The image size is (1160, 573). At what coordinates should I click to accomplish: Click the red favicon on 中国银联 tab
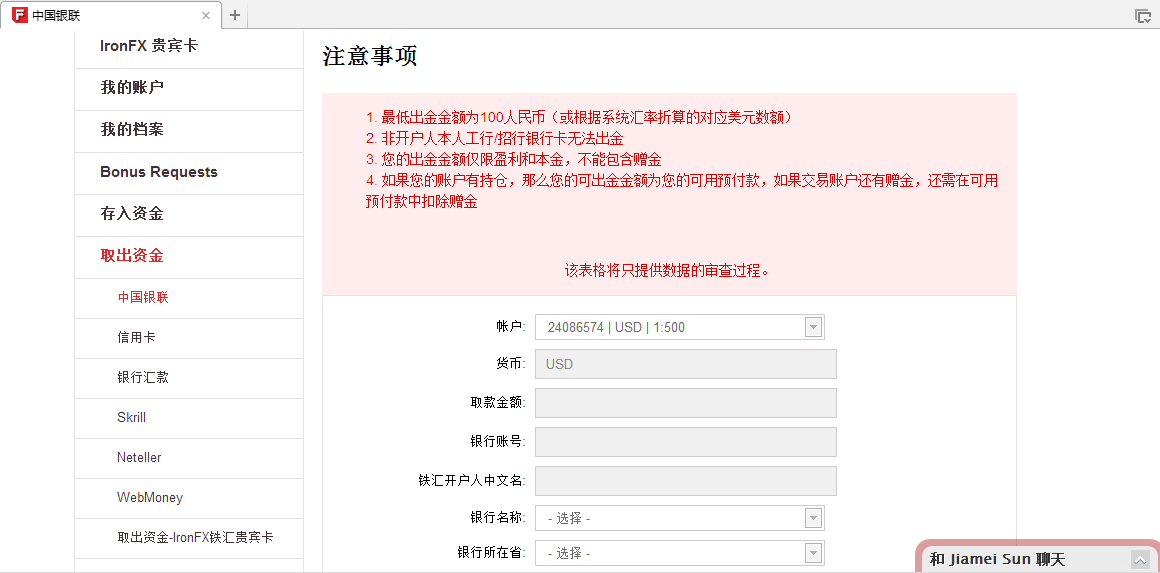(x=20, y=15)
